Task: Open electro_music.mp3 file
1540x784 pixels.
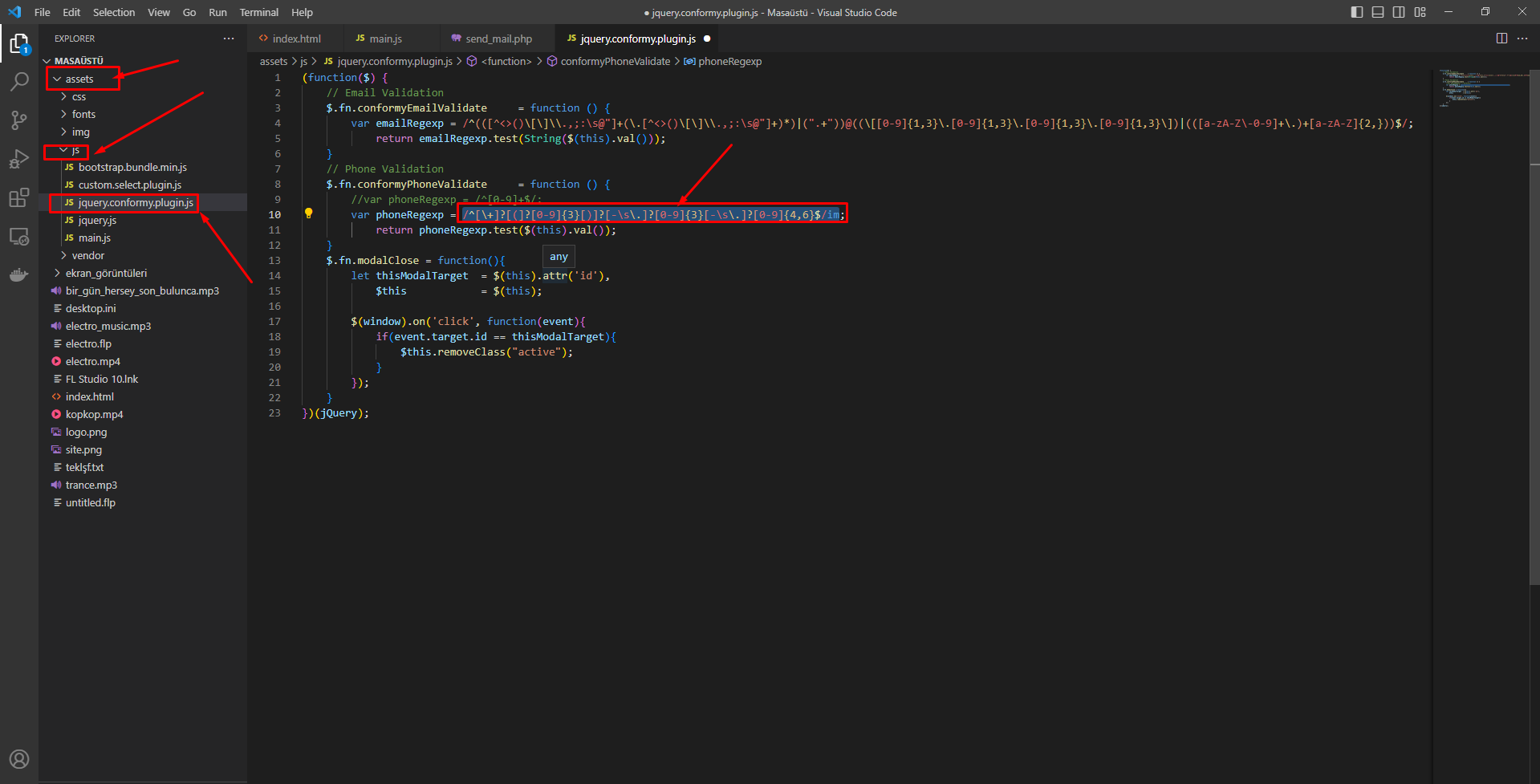Action: [x=108, y=326]
